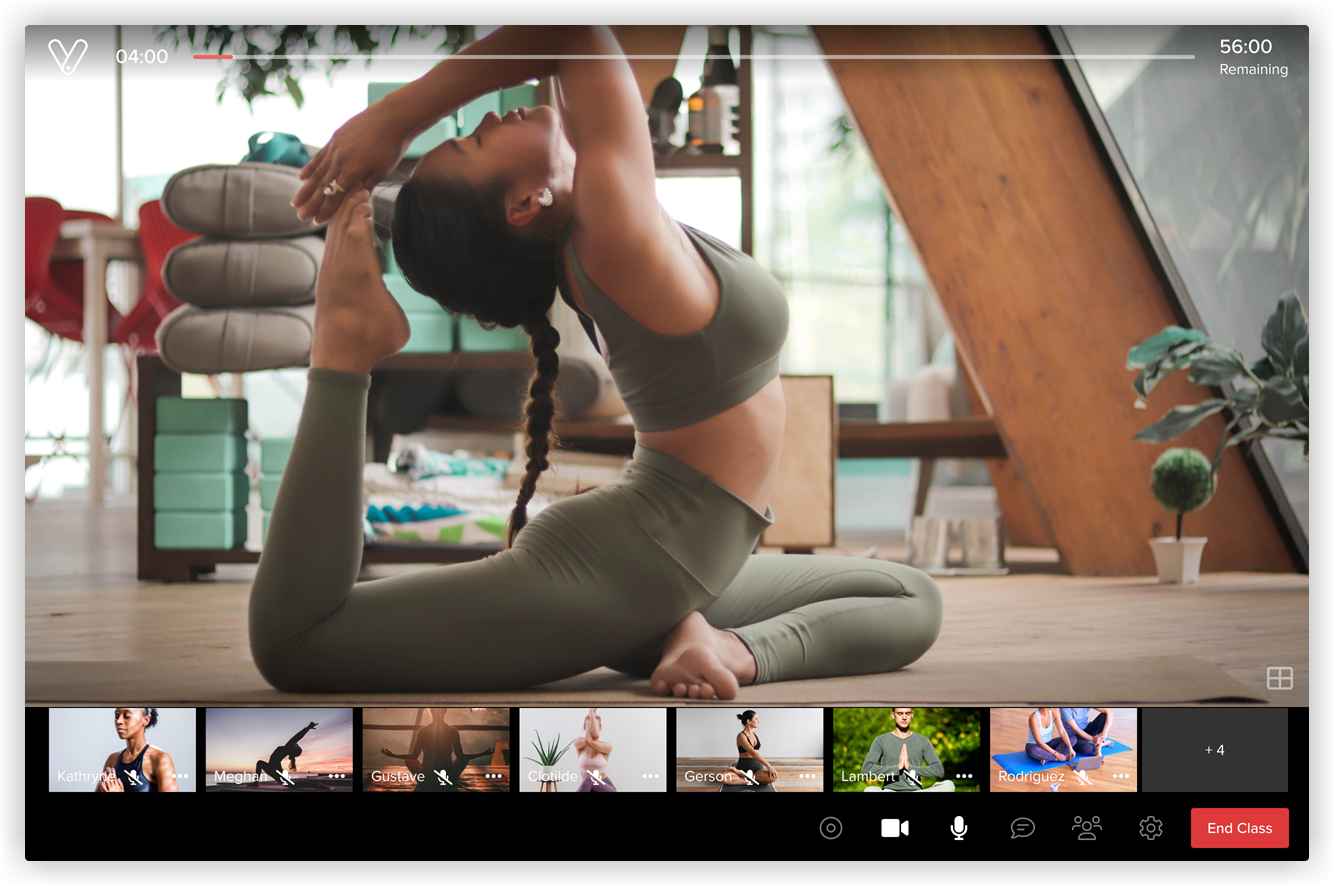The height and width of the screenshot is (886, 1334).
Task: Open Meghan's more options menu
Action: pos(337,776)
